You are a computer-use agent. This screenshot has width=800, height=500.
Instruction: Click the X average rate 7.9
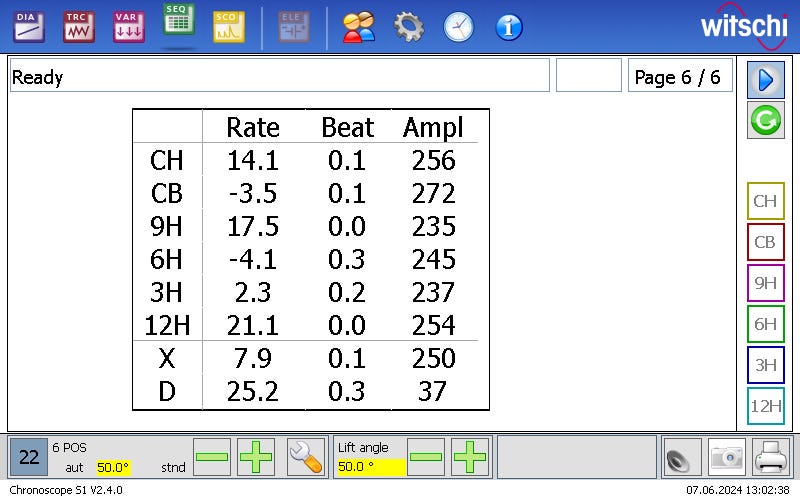253,358
